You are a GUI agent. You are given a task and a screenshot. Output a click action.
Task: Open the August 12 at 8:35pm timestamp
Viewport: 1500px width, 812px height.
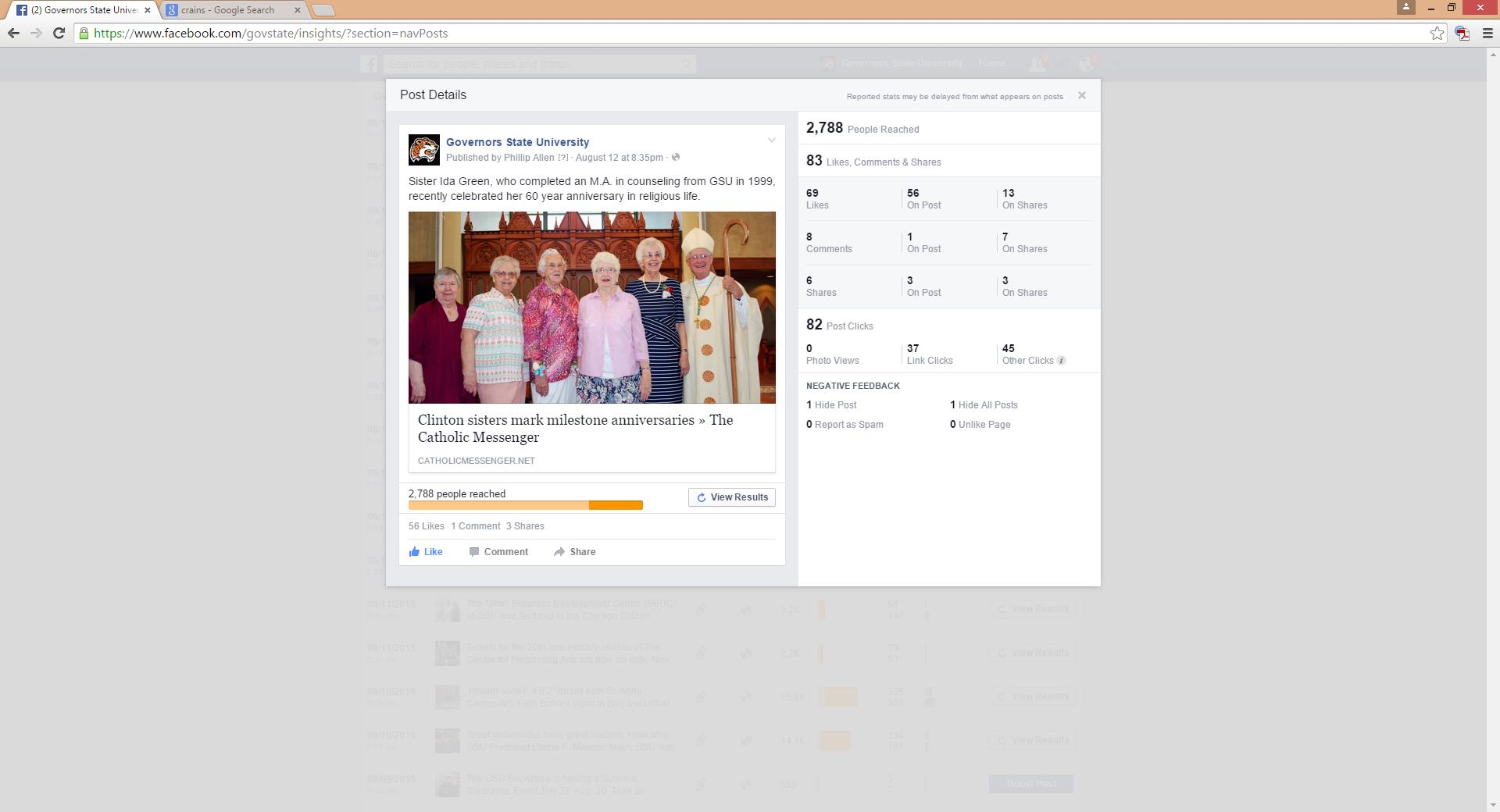click(619, 158)
